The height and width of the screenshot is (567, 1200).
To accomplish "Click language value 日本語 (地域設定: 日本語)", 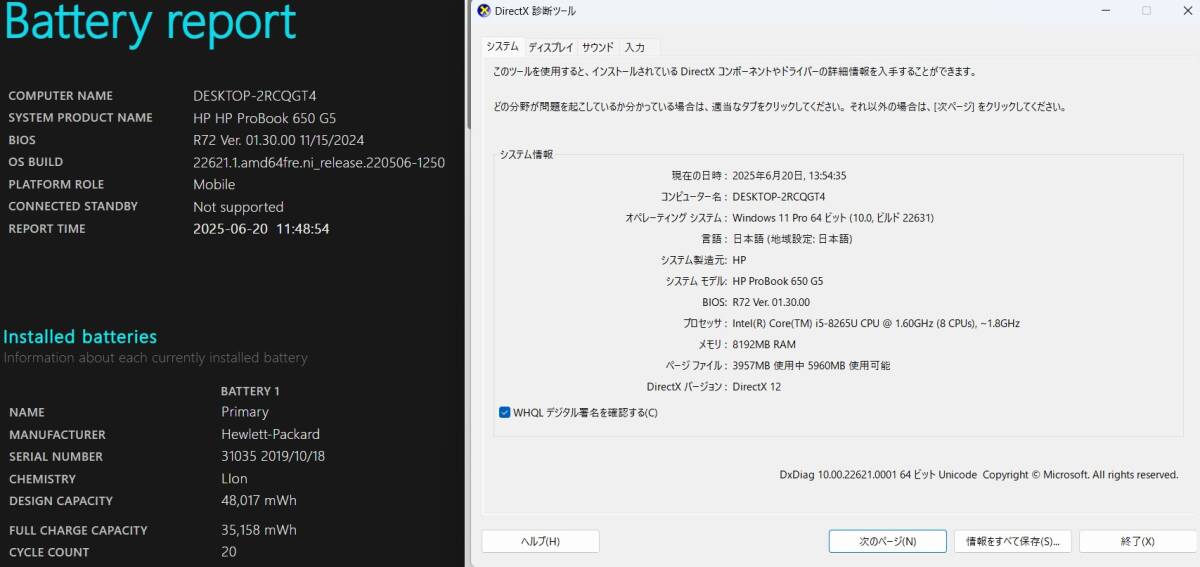I will click(x=792, y=239).
